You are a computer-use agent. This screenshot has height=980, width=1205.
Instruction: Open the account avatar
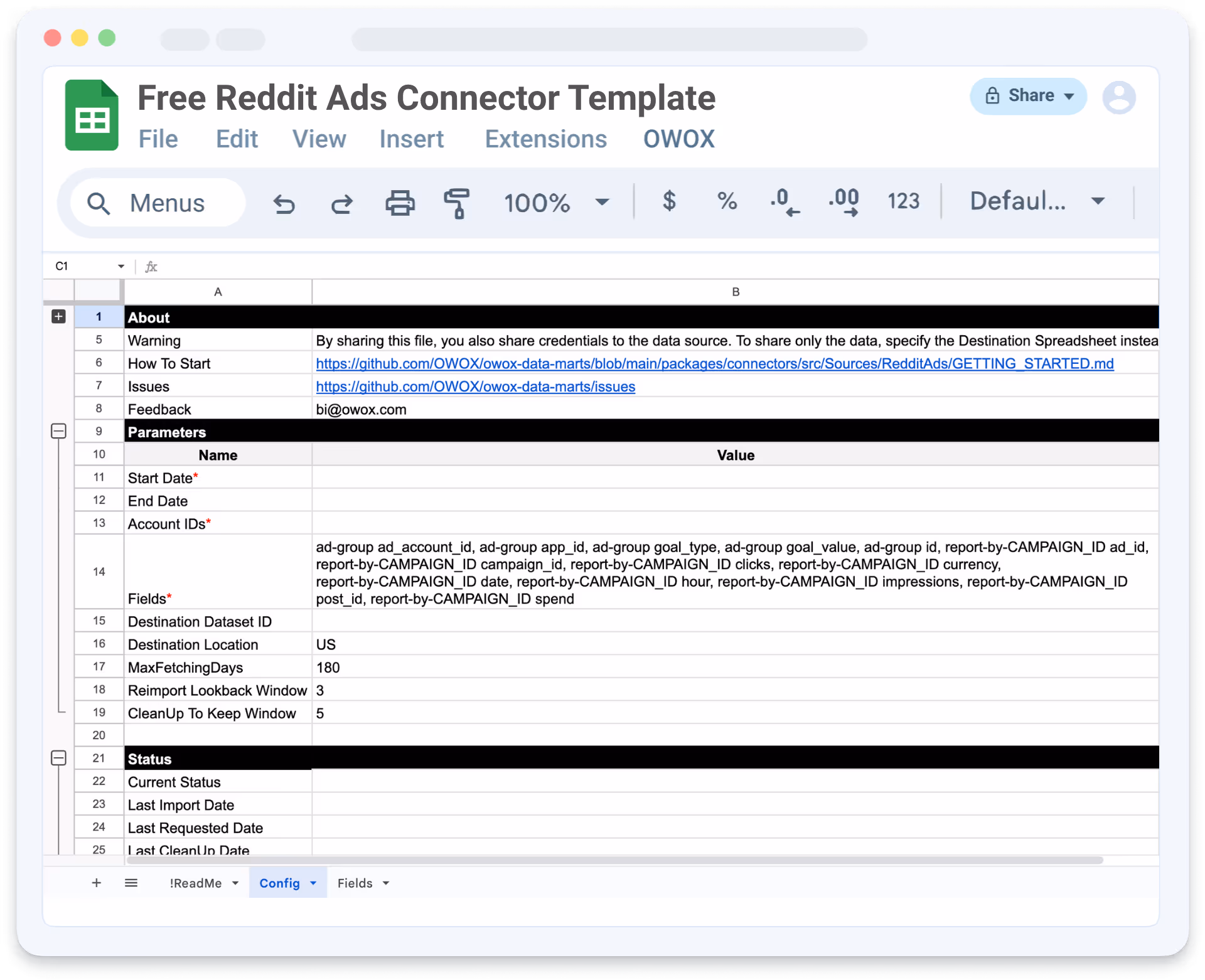click(1119, 97)
